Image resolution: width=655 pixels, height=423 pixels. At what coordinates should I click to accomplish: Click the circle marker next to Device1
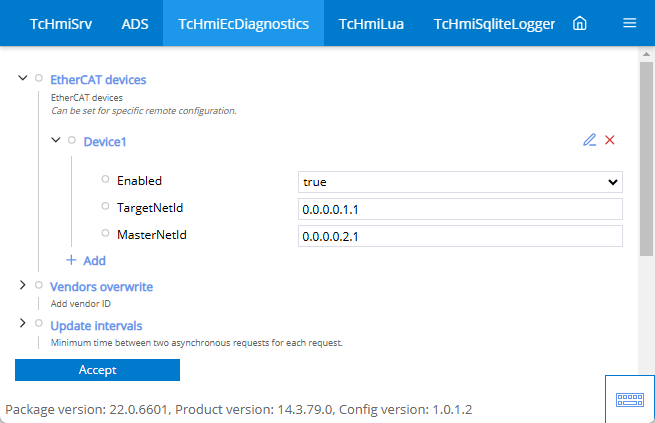pos(72,140)
